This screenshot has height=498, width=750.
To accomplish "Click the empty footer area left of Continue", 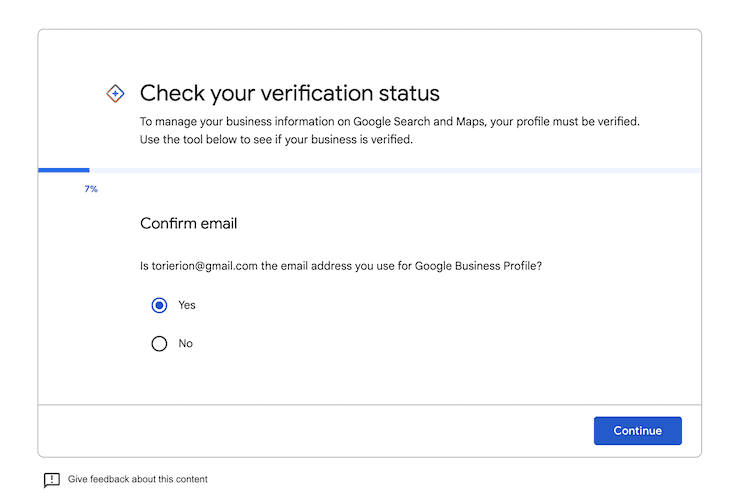I will click(316, 431).
